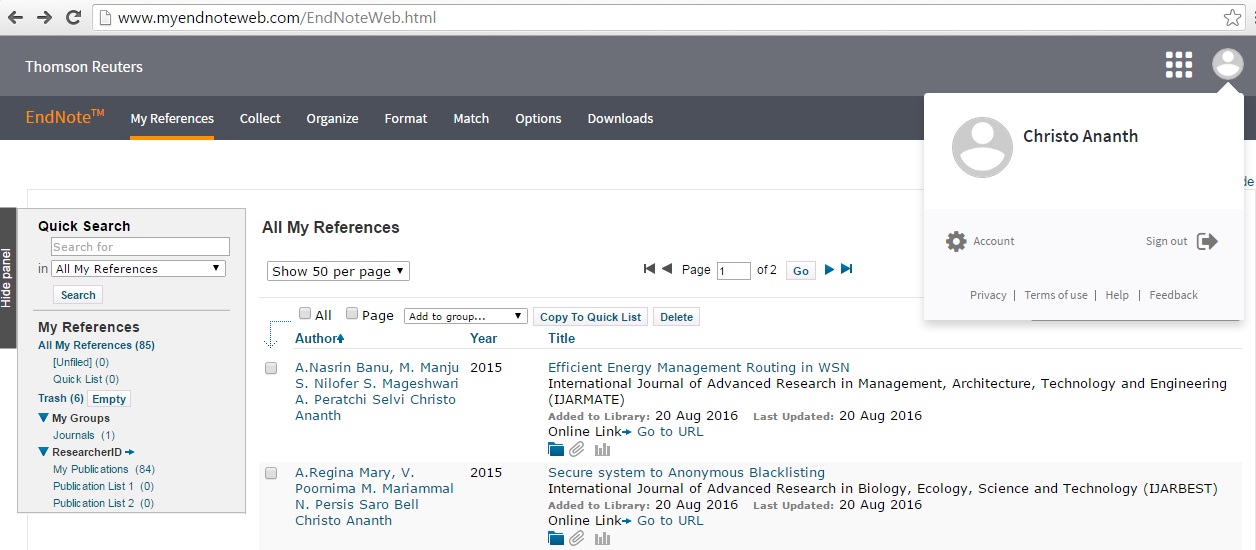Open Publication List 2 (0)
The image size is (1256, 550).
[103, 503]
